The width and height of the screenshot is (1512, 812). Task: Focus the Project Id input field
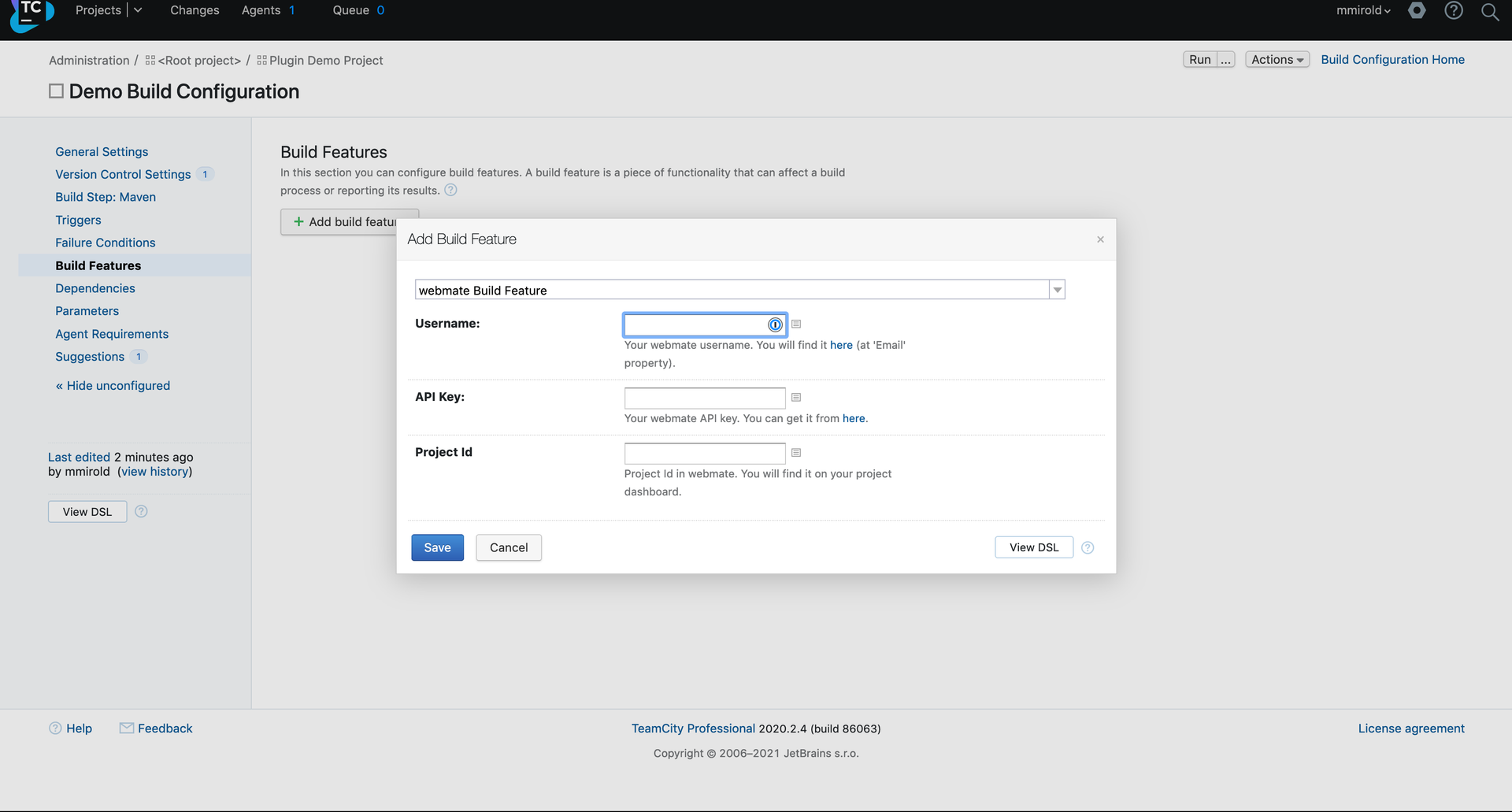[705, 453]
